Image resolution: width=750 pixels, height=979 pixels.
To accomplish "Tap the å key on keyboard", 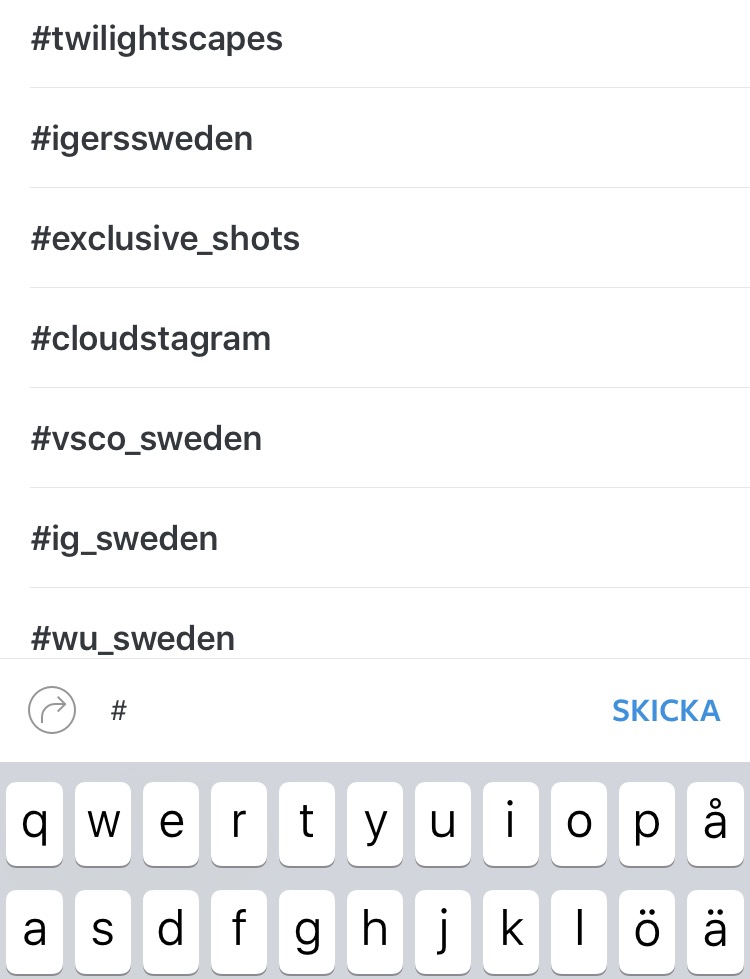I will pos(715,824).
